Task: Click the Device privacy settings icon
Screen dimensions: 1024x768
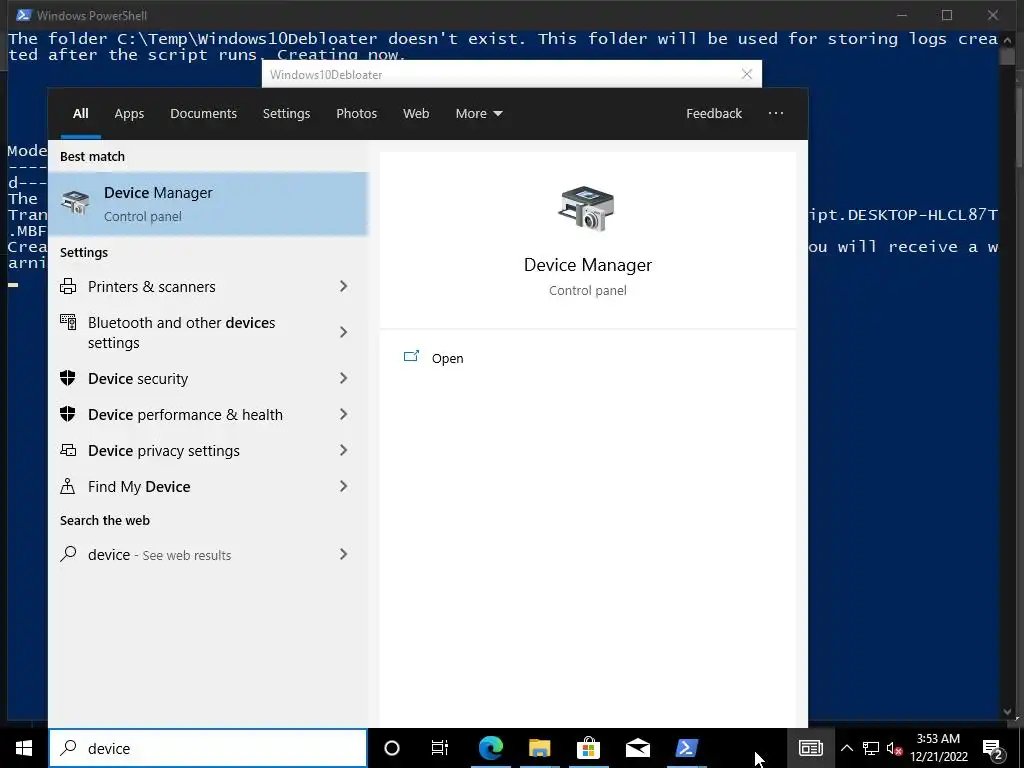Action: 68,450
